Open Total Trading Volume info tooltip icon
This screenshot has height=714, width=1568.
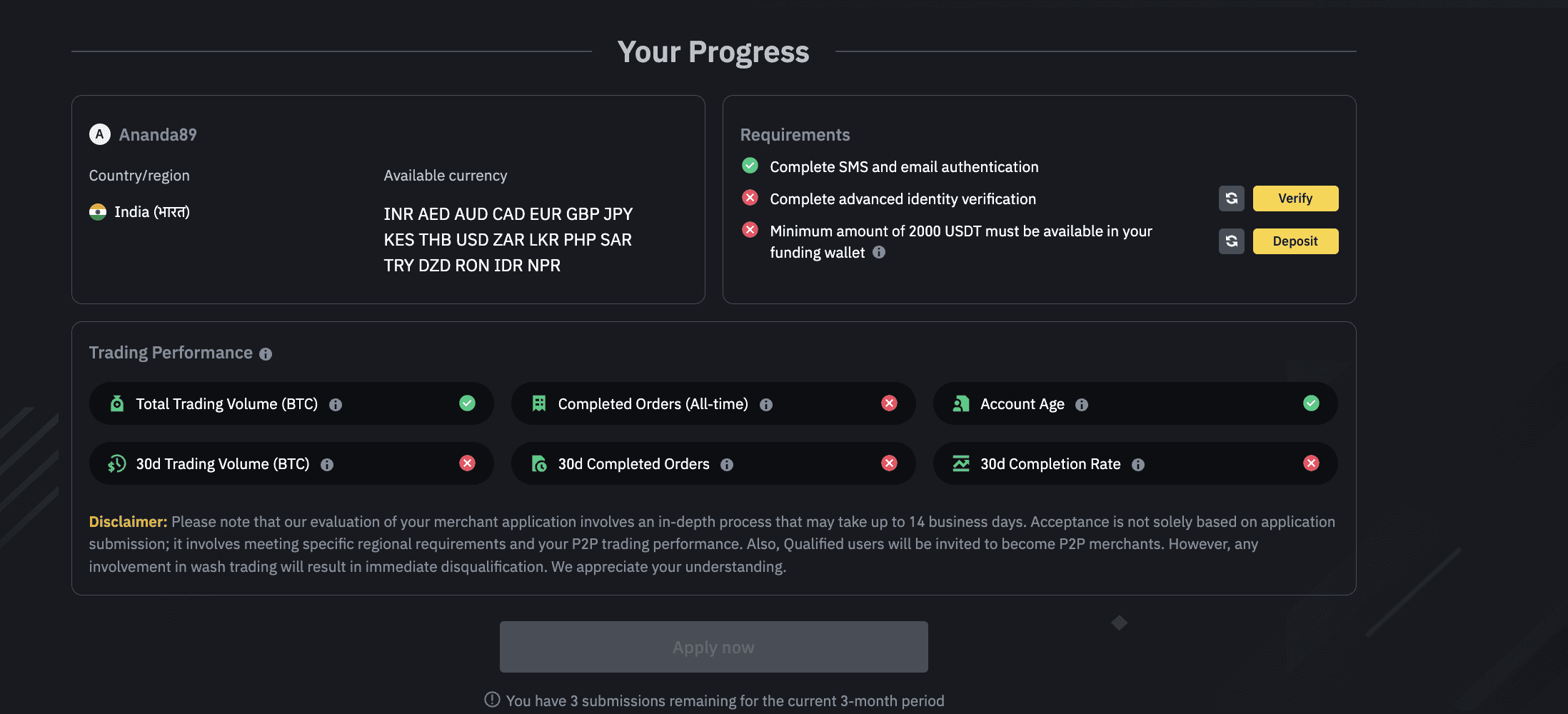pos(336,405)
